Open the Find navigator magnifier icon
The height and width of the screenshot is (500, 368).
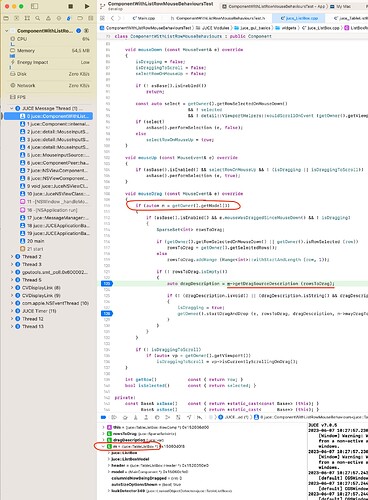(38, 18)
